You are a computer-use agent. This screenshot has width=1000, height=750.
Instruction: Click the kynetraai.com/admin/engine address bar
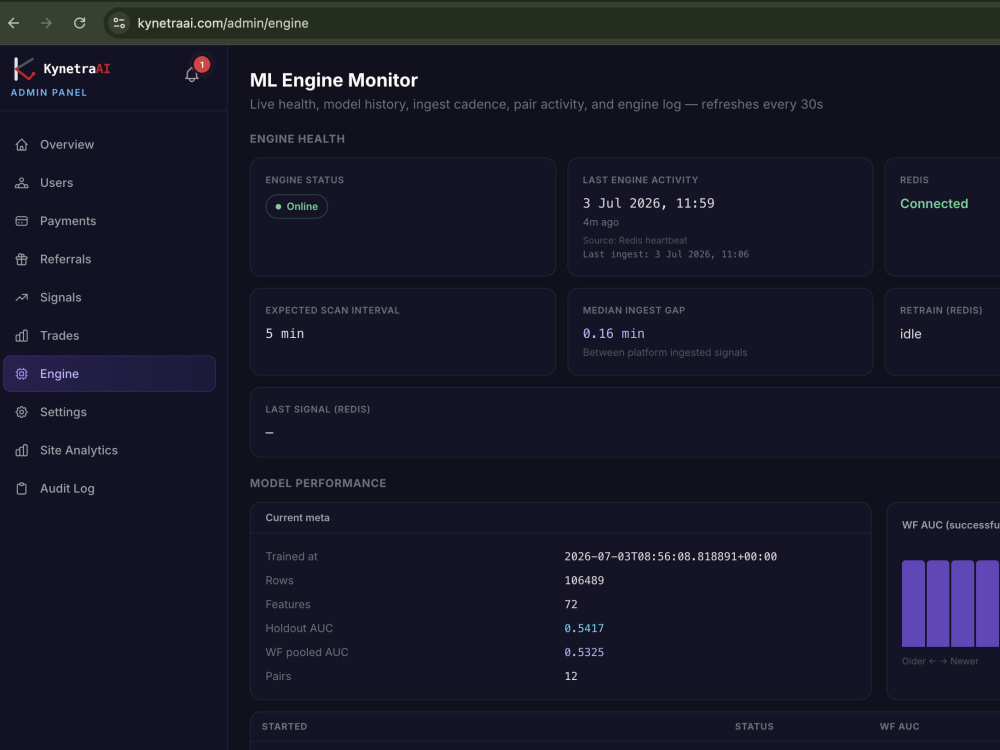[223, 23]
